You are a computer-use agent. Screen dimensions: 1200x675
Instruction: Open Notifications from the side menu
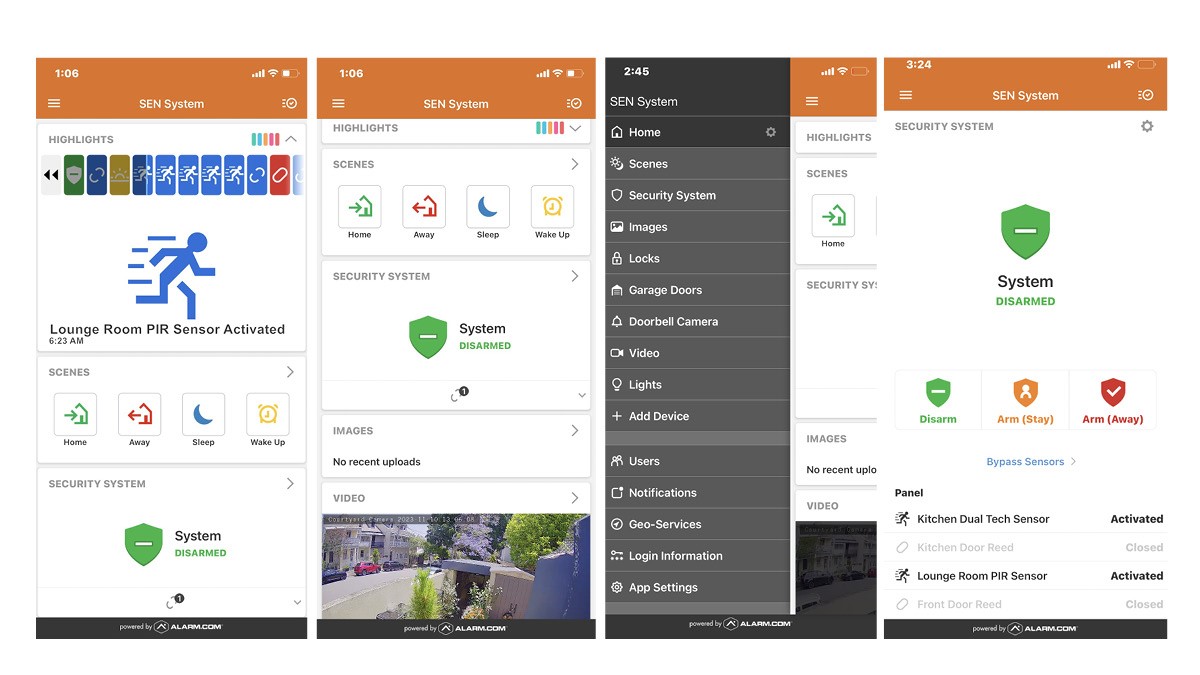point(661,493)
